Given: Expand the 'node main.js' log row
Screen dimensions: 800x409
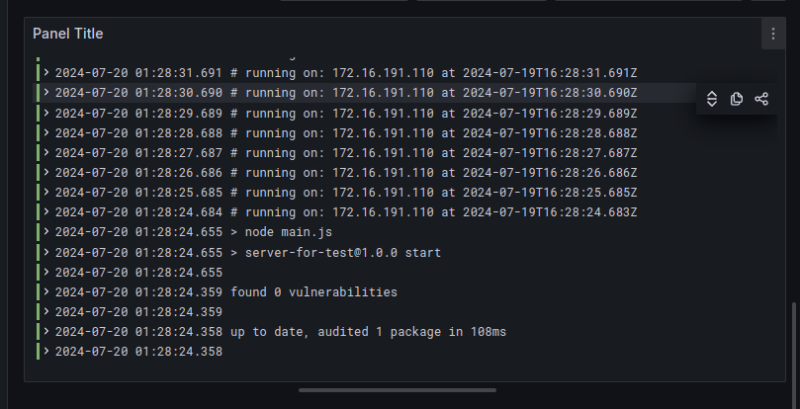Looking at the screenshot, I should 47,232.
